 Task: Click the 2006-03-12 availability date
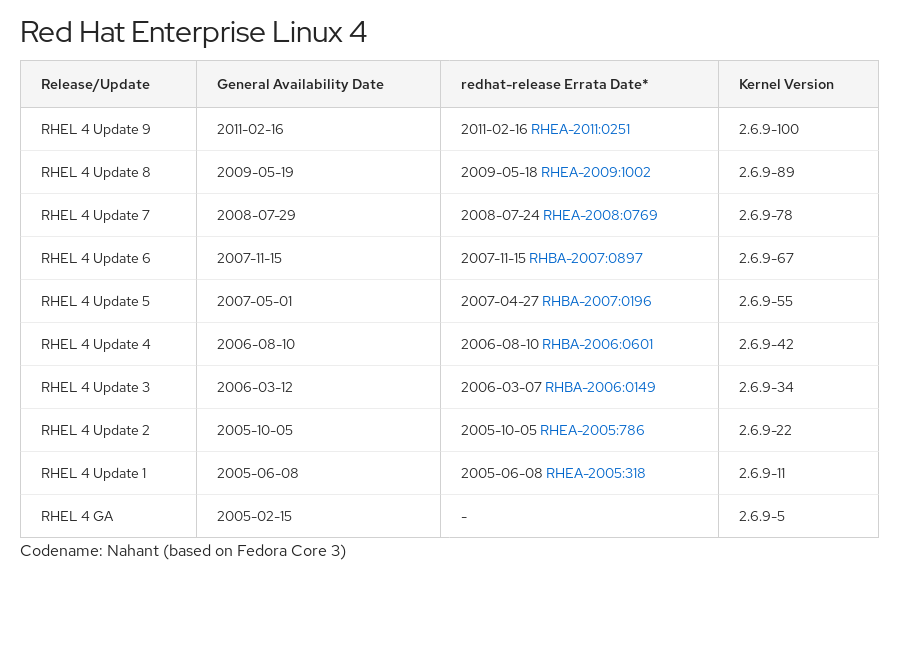pos(255,387)
